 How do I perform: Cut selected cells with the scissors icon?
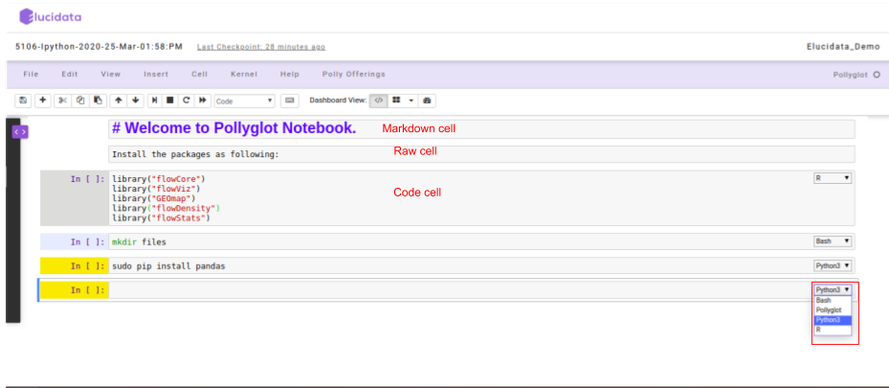click(63, 100)
